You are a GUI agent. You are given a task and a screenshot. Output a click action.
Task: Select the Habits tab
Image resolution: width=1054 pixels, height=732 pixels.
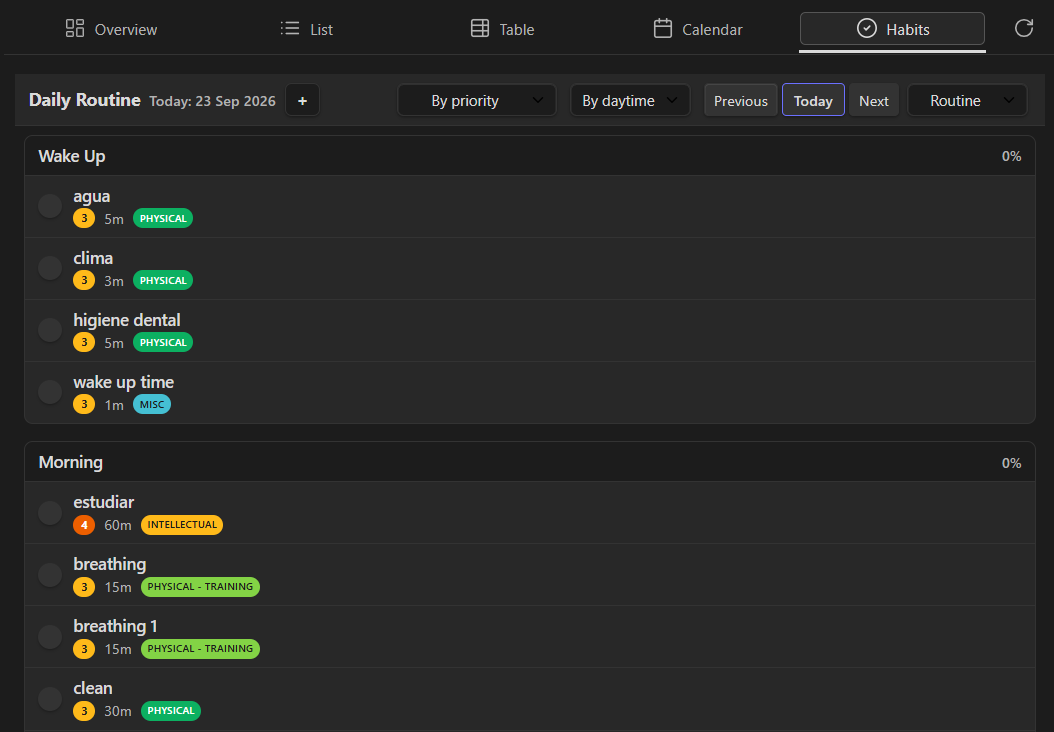[x=893, y=29]
